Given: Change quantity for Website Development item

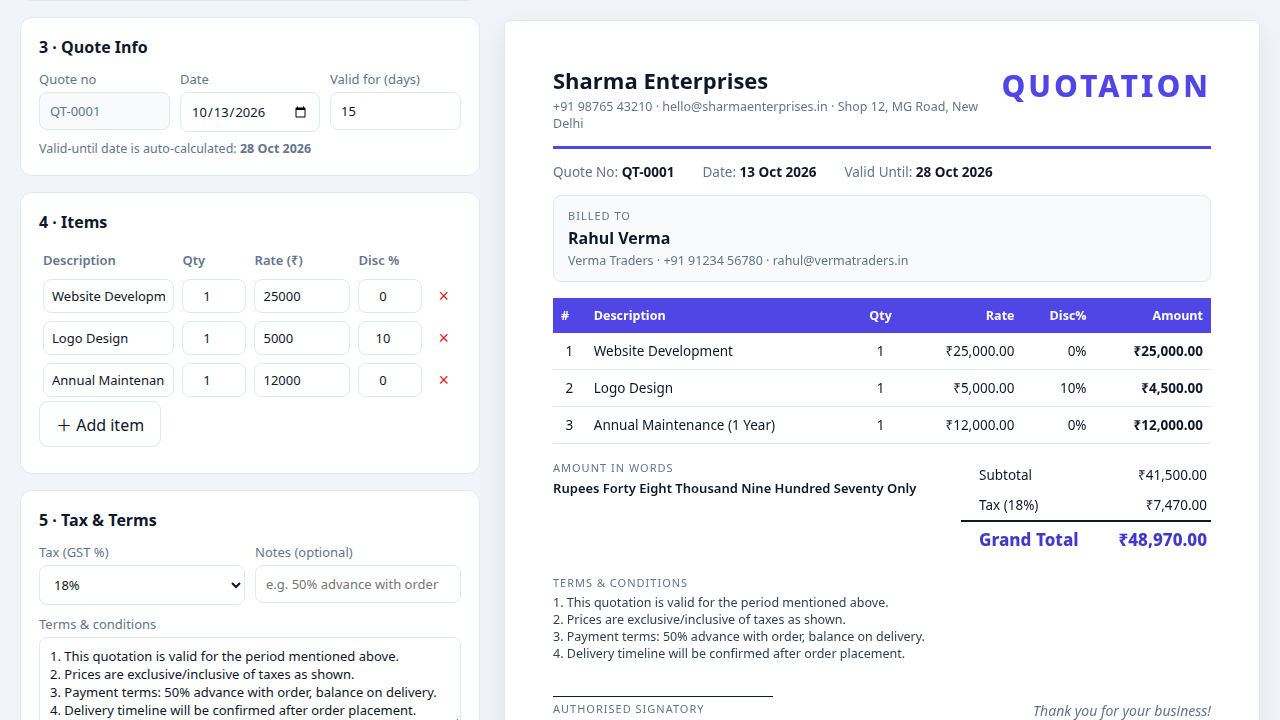Looking at the screenshot, I should pos(214,296).
